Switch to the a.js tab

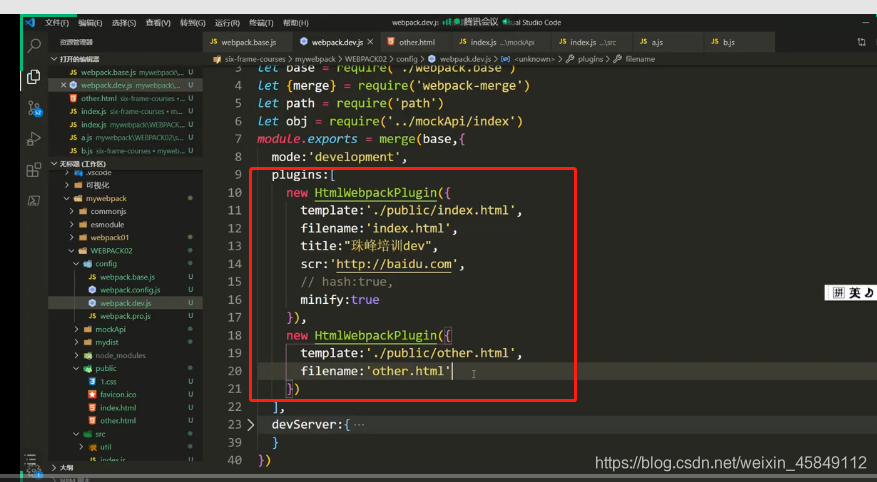pos(668,42)
